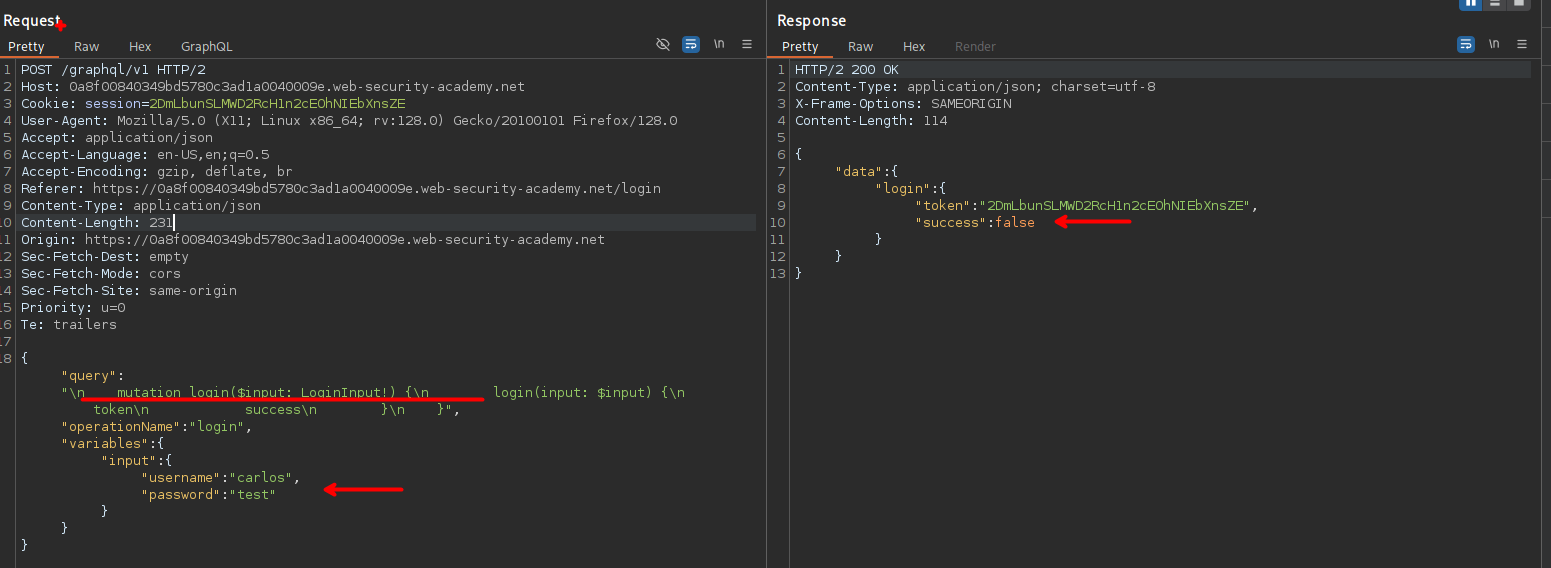Select combined tabbed layout icon

click(1519, 3)
